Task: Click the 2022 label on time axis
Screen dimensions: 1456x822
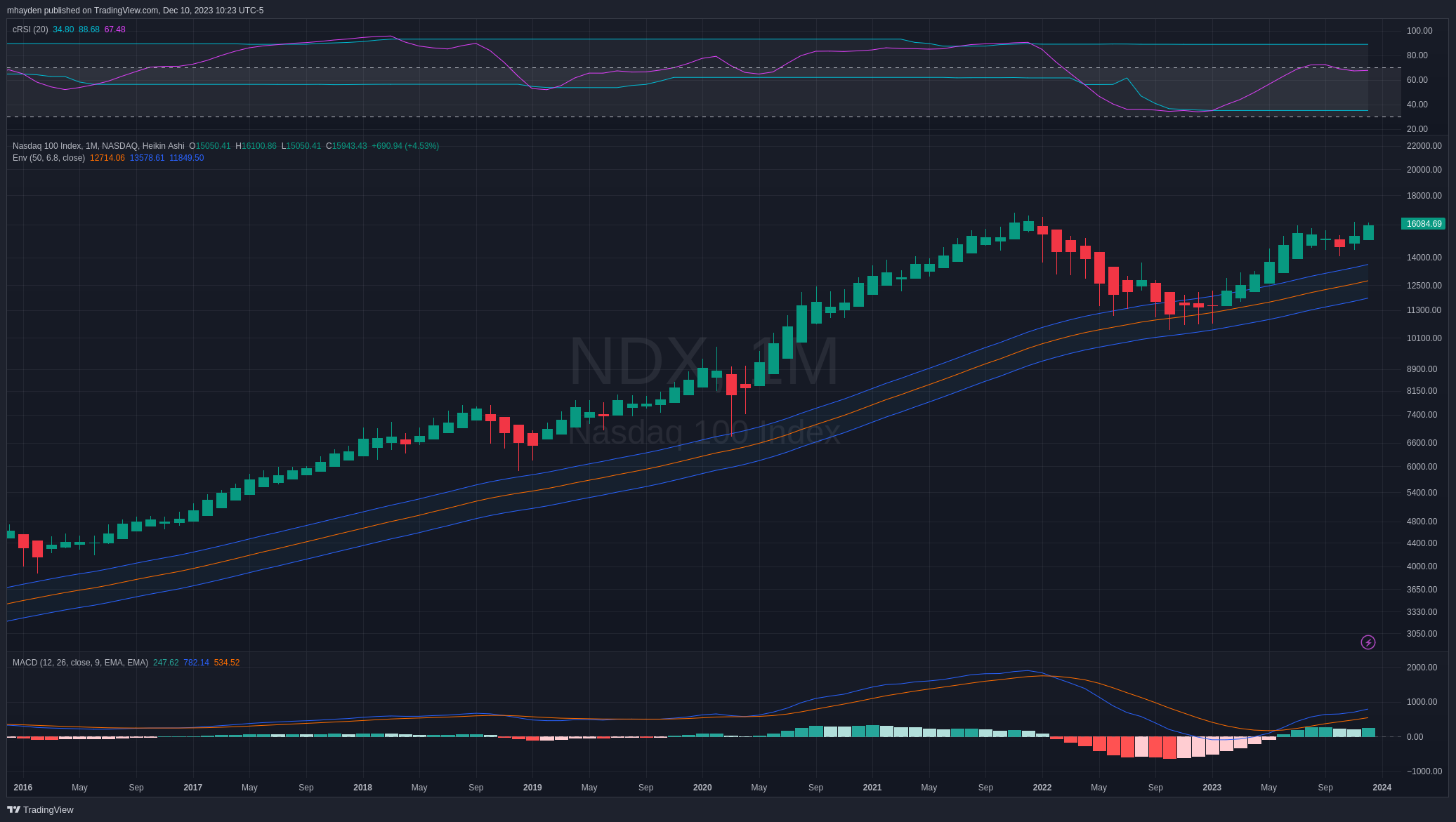Action: 1042,788
